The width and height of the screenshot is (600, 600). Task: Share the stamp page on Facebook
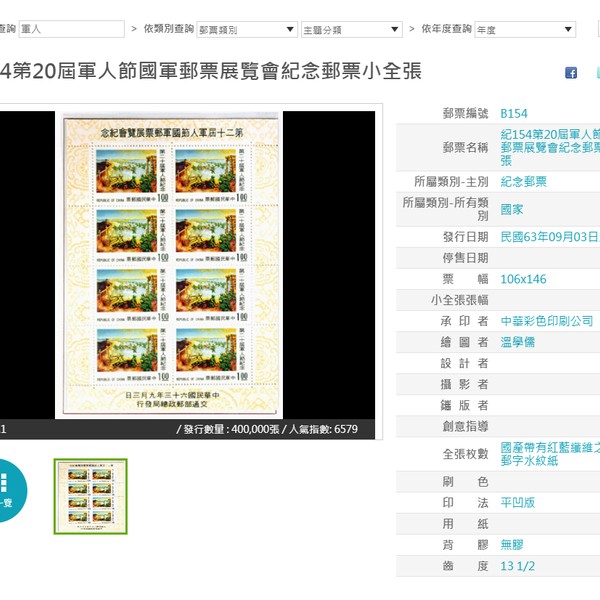click(571, 73)
